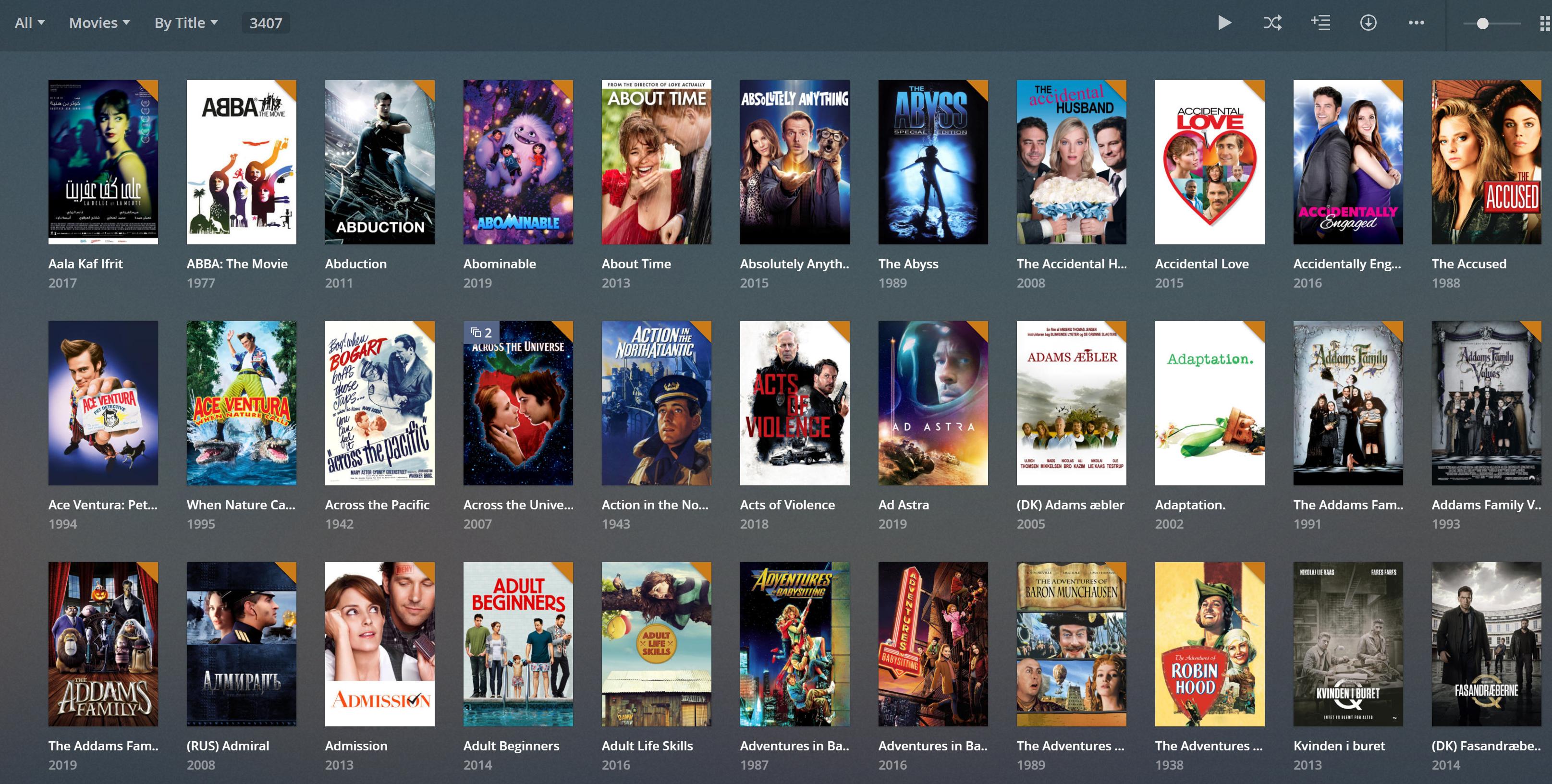Click the 'Adult Beginners' title text

pyautogui.click(x=511, y=746)
